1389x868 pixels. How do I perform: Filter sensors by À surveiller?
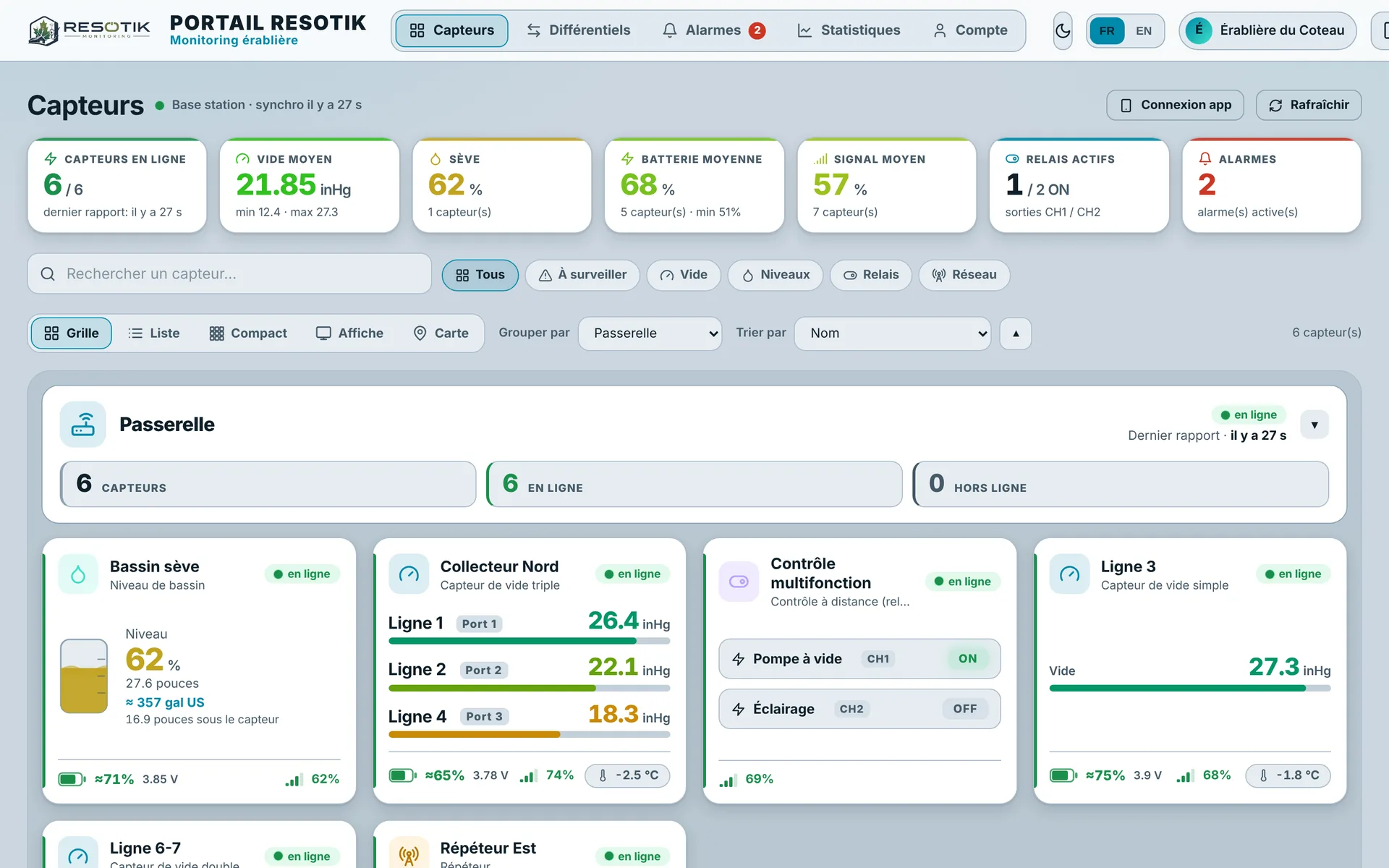pos(582,275)
